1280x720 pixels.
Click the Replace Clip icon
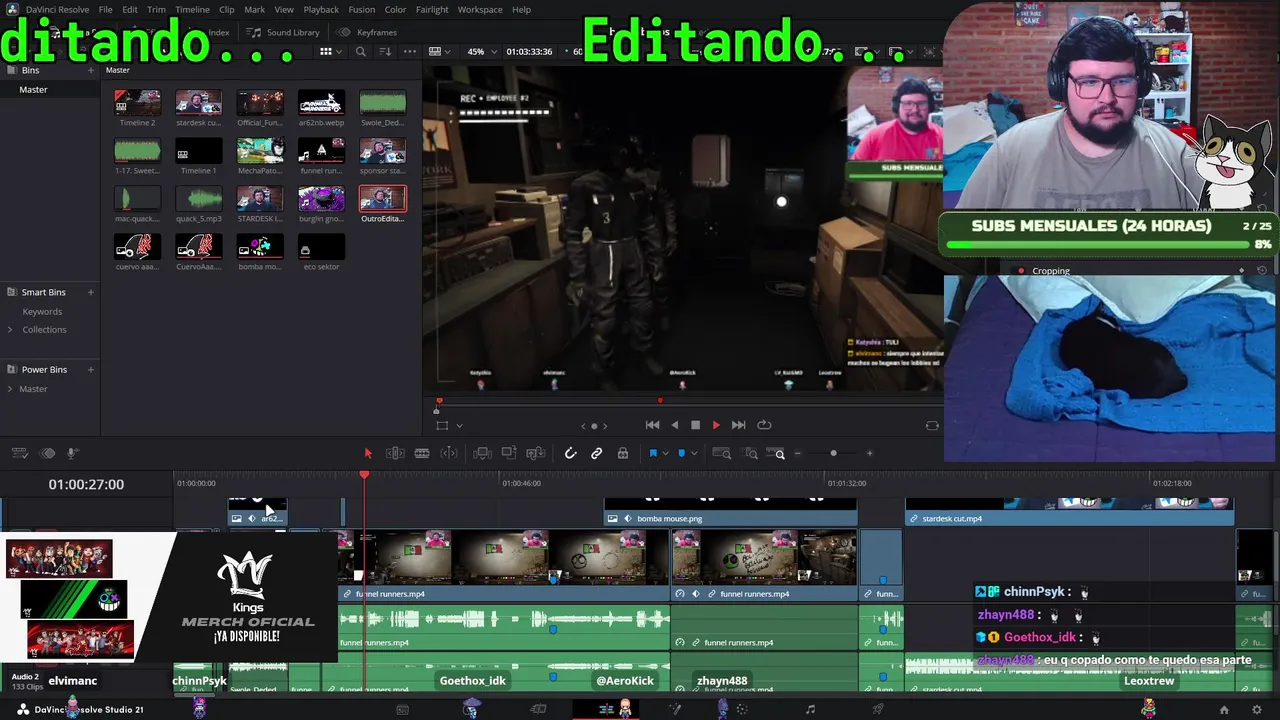tap(535, 453)
